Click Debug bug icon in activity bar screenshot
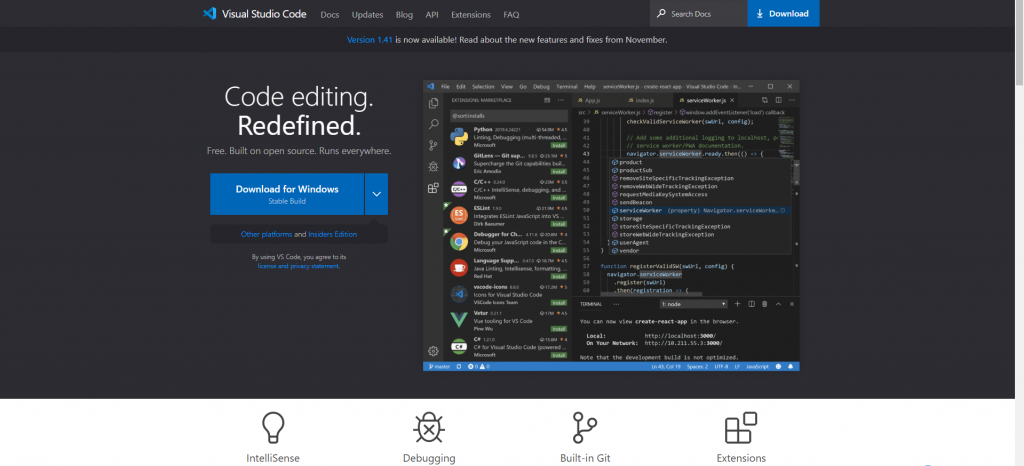1024x466 pixels. tap(433, 166)
